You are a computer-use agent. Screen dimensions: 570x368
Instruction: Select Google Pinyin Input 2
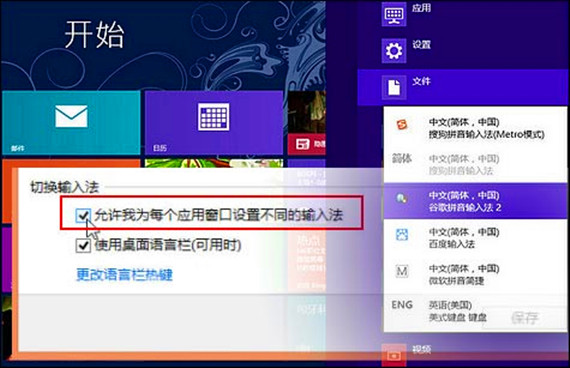pyautogui.click(x=475, y=201)
